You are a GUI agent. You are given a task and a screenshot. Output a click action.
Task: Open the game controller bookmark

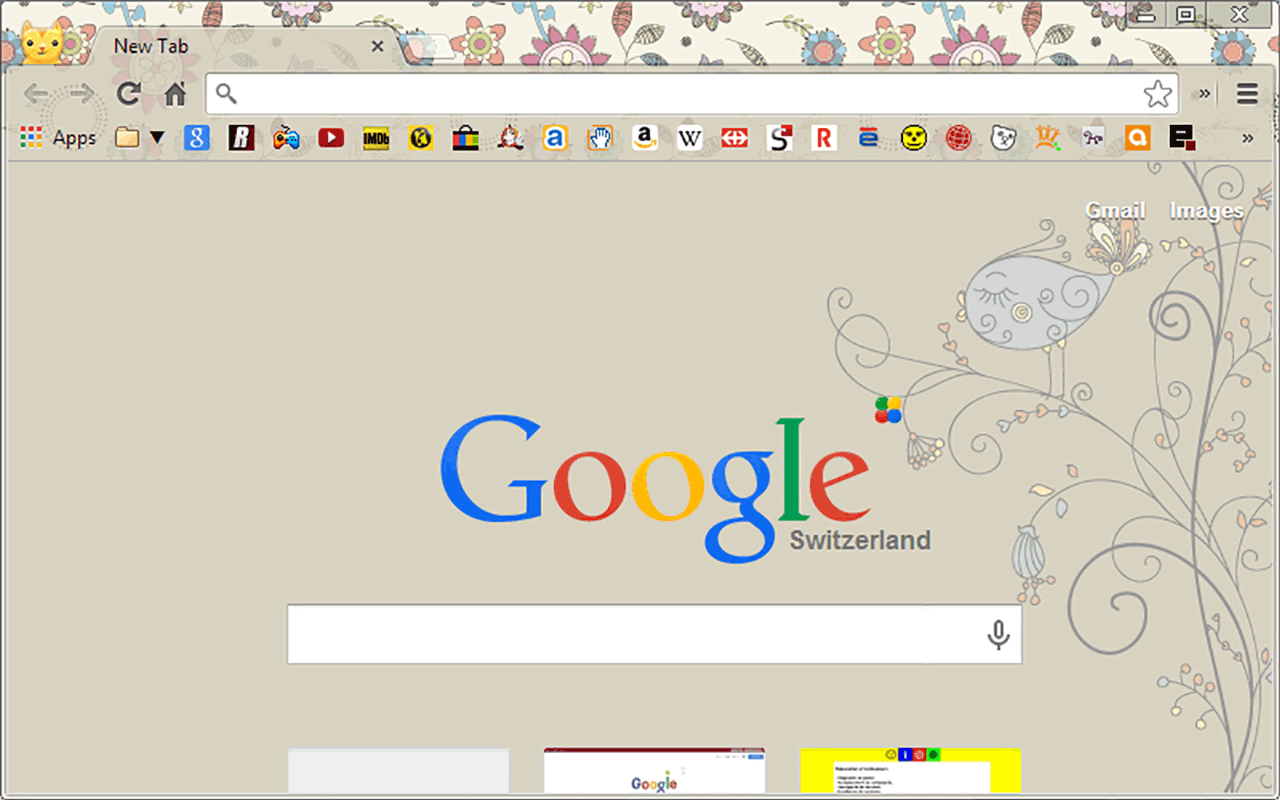click(287, 138)
